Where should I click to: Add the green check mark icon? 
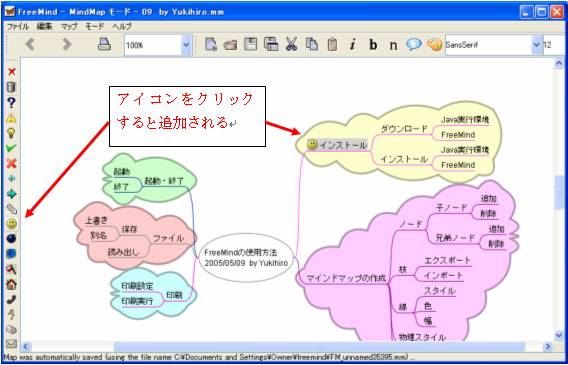[12, 148]
